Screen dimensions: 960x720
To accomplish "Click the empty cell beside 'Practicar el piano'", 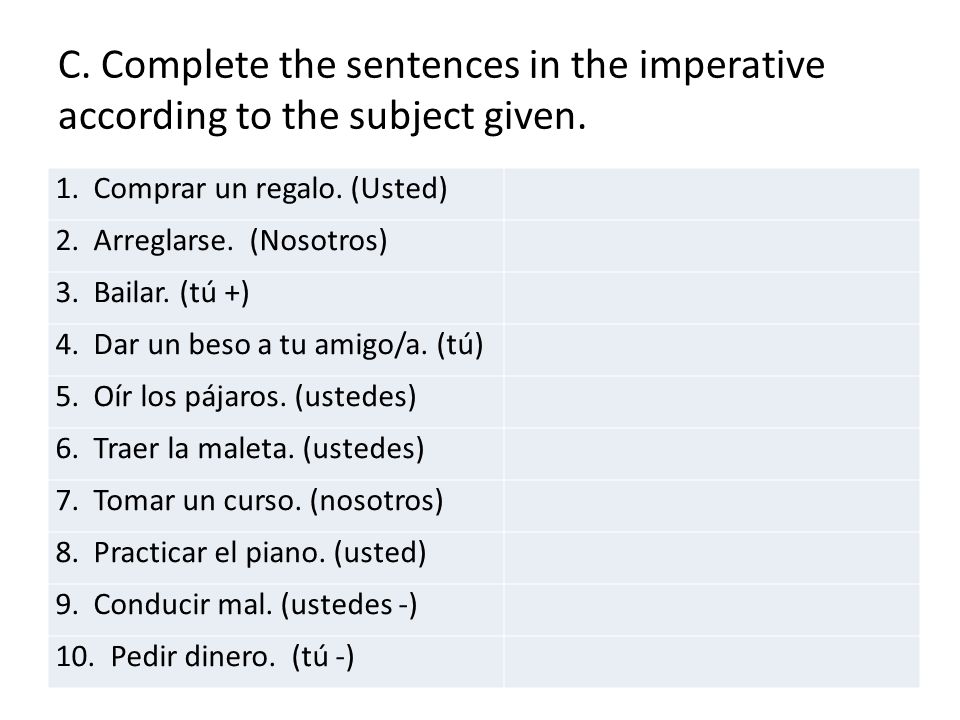I will point(711,558).
